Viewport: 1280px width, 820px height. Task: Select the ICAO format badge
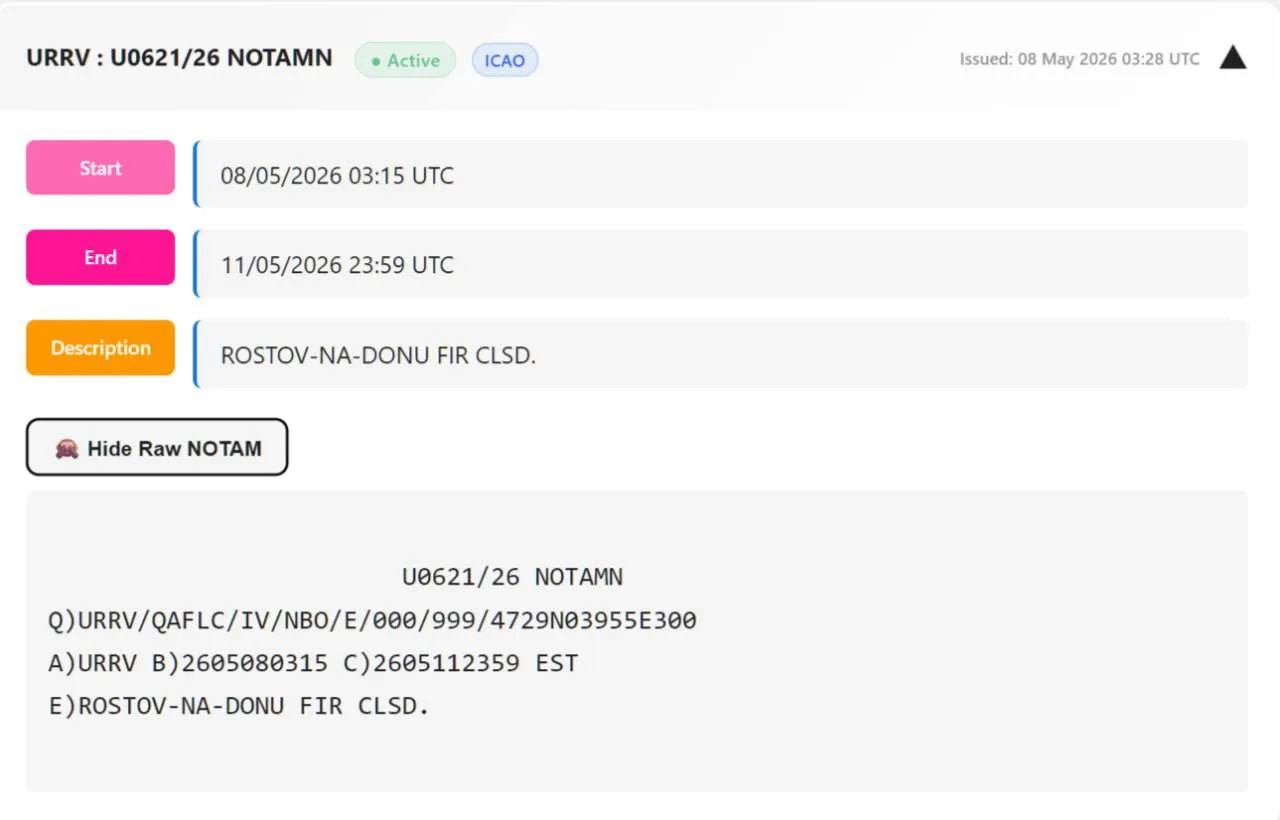point(505,60)
